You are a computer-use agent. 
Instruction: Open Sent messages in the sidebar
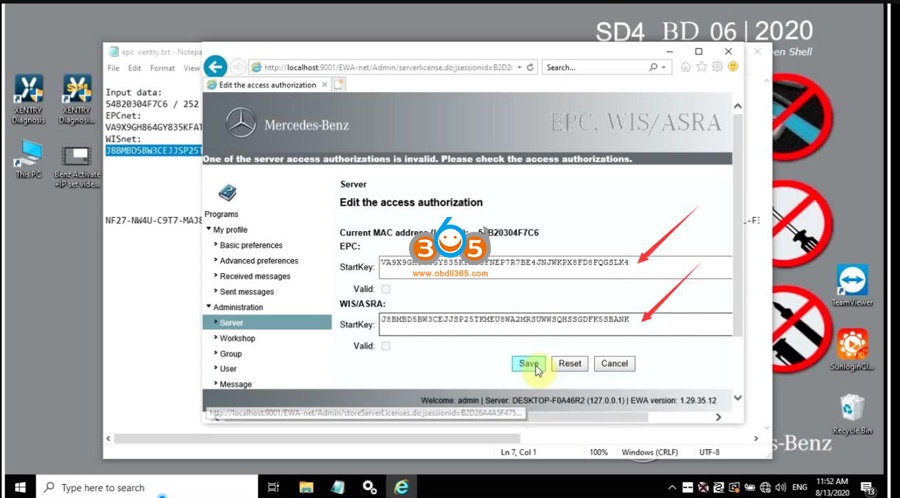click(247, 291)
